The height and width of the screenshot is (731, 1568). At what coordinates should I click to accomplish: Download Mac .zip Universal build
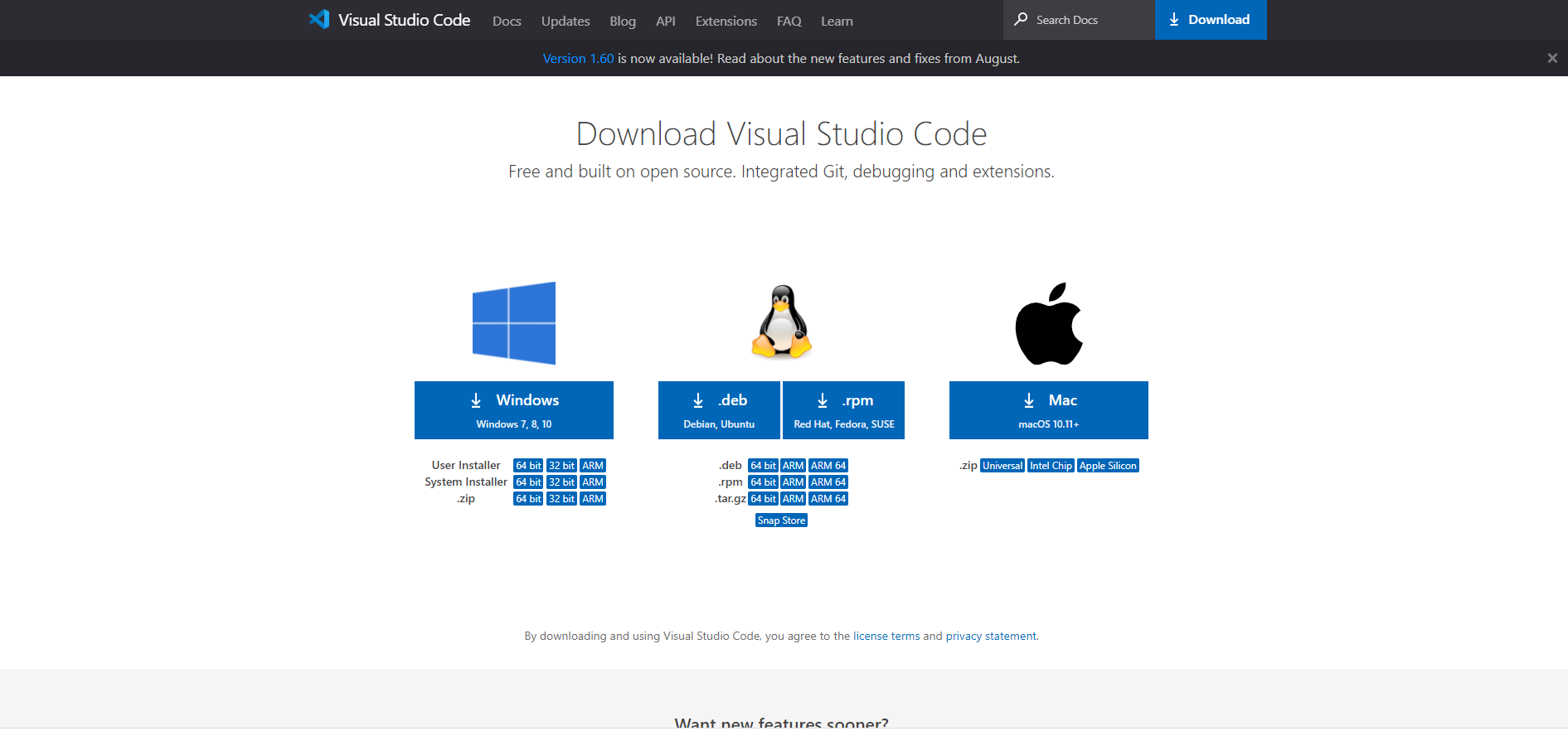tap(1002, 466)
